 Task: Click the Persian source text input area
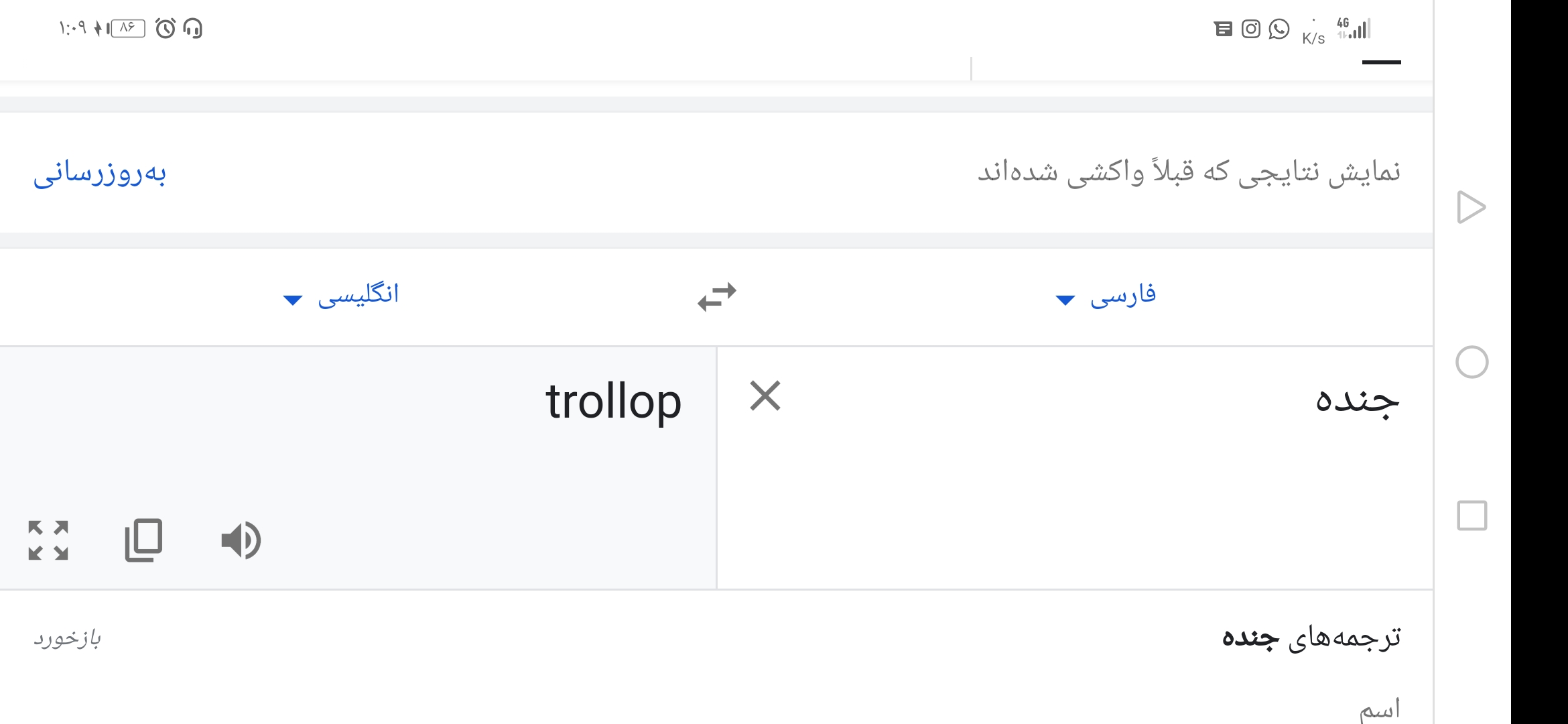tap(1075, 468)
